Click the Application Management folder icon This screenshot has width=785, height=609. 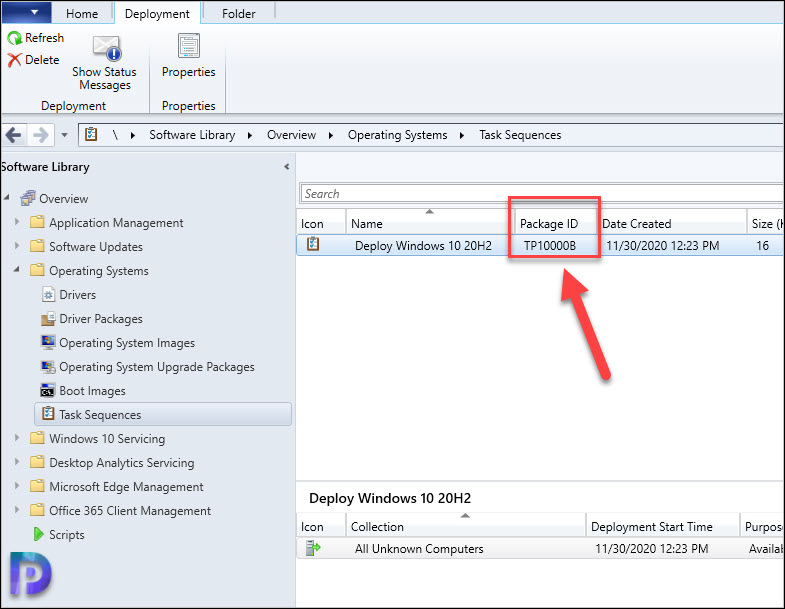pos(37,222)
